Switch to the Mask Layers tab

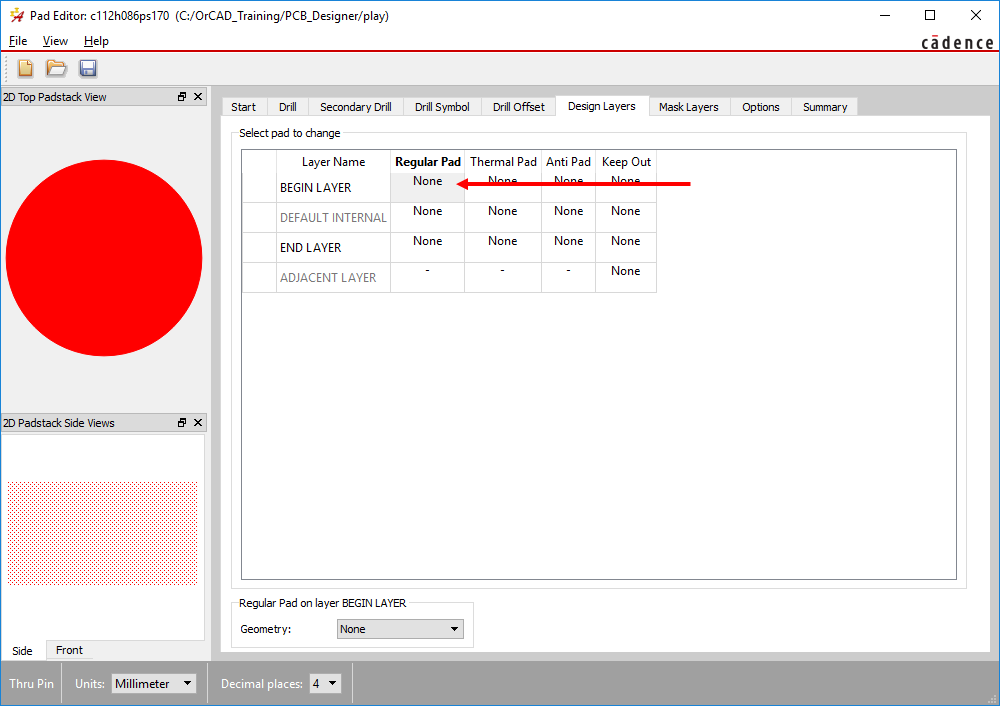coord(689,107)
